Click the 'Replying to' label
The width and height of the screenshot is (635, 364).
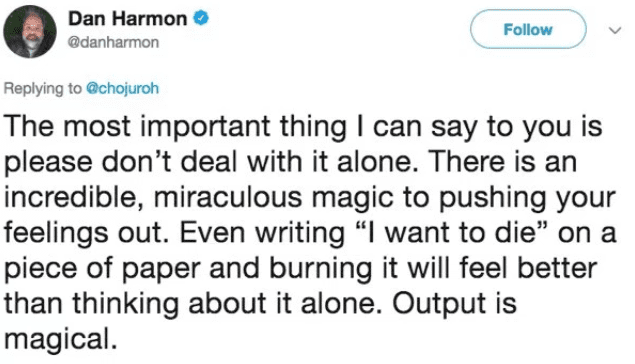[x=43, y=89]
